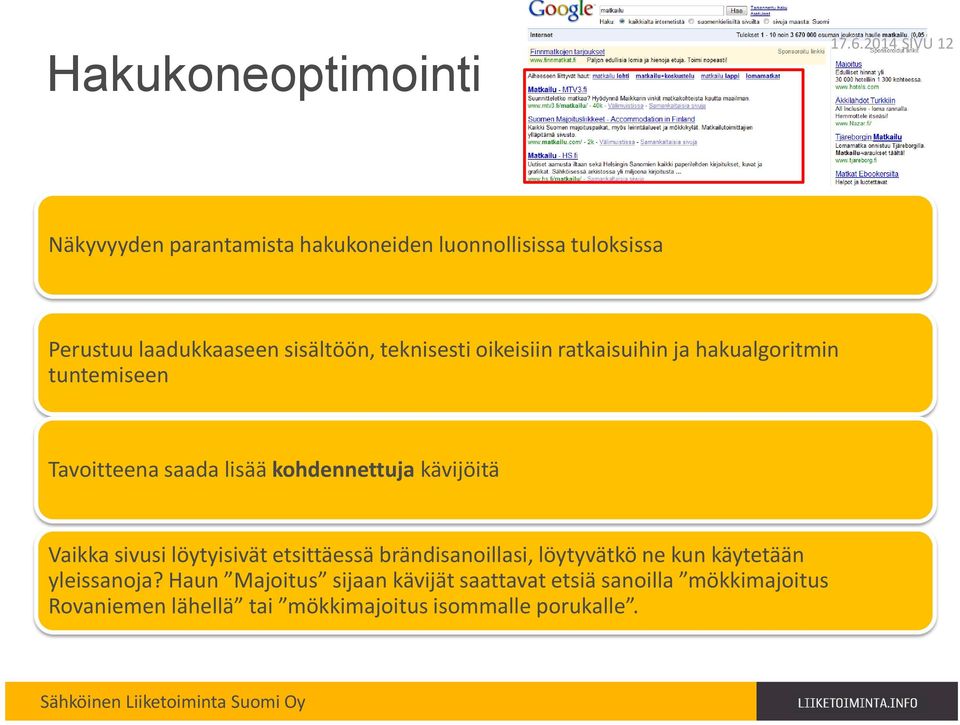The width and height of the screenshot is (960, 725).
Task: Open related search "matkailu lehti"
Action: pos(610,76)
